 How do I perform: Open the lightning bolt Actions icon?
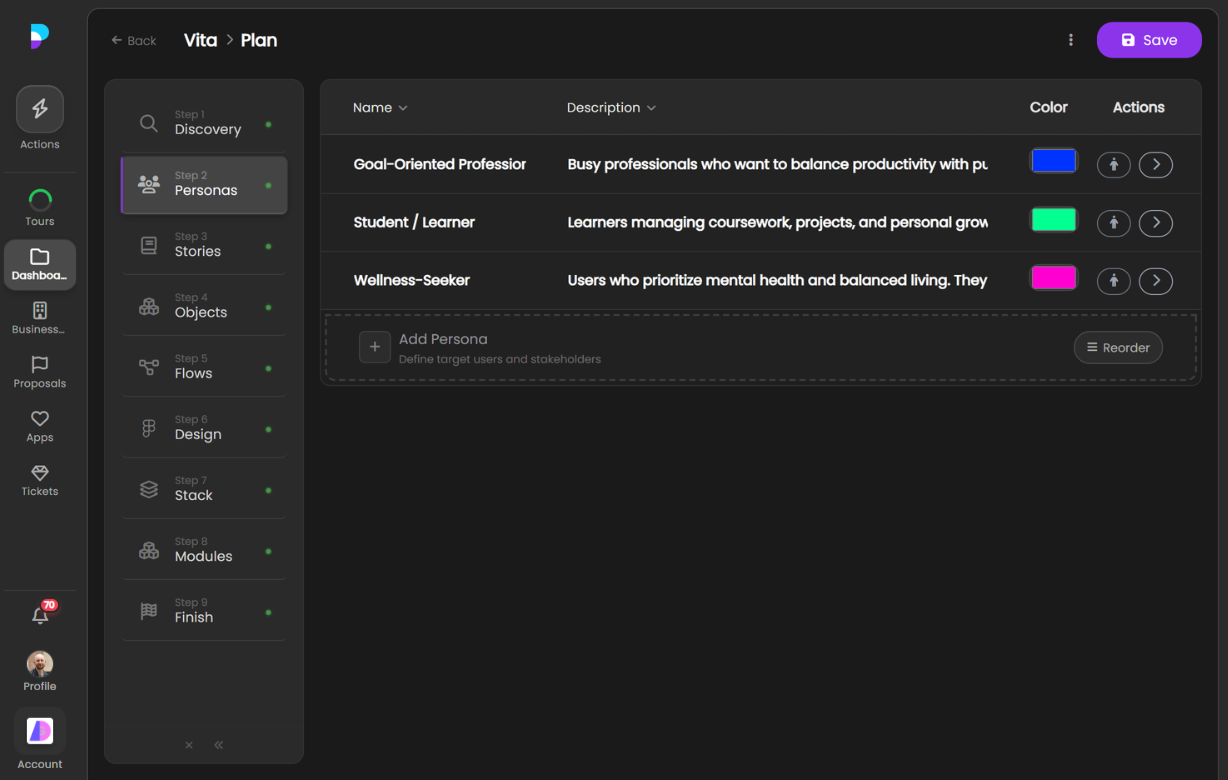40,110
